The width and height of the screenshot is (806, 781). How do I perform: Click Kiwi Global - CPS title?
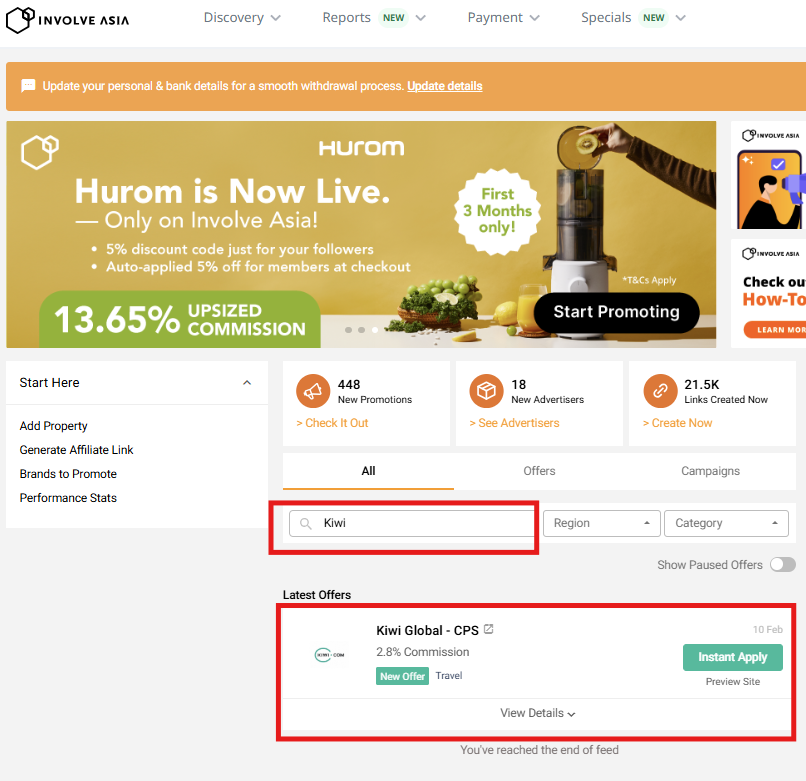[x=427, y=630]
